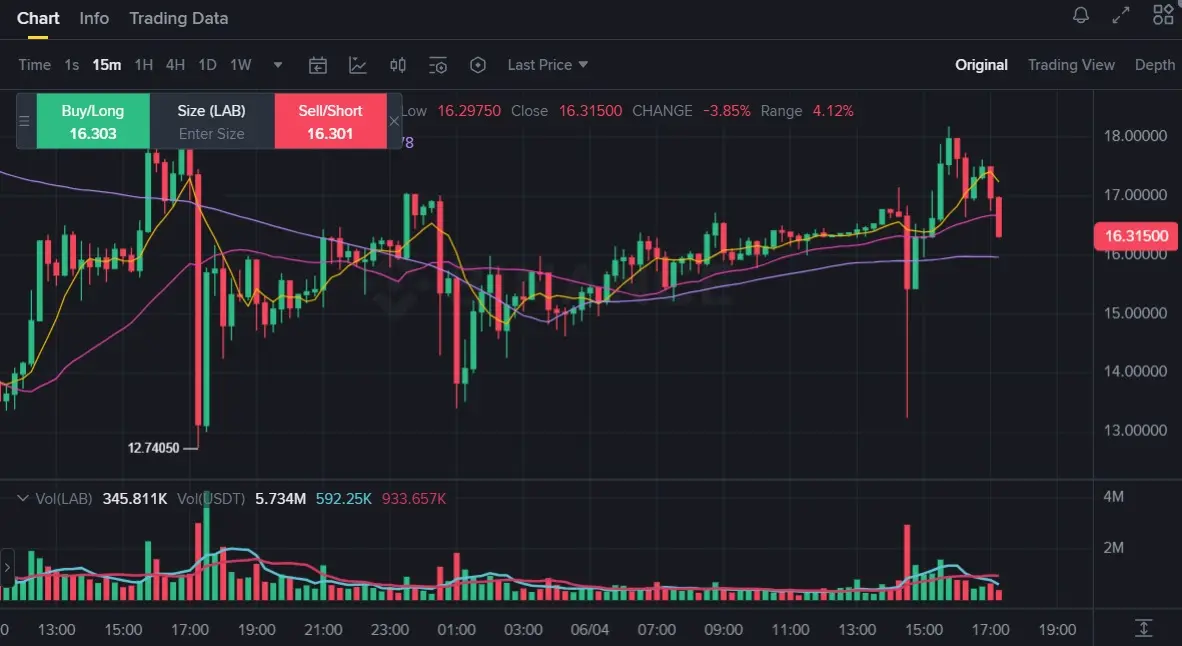Screen dimensions: 1182x646
Task: Click the Buy/Long 16.303 button
Action: (x=93, y=121)
